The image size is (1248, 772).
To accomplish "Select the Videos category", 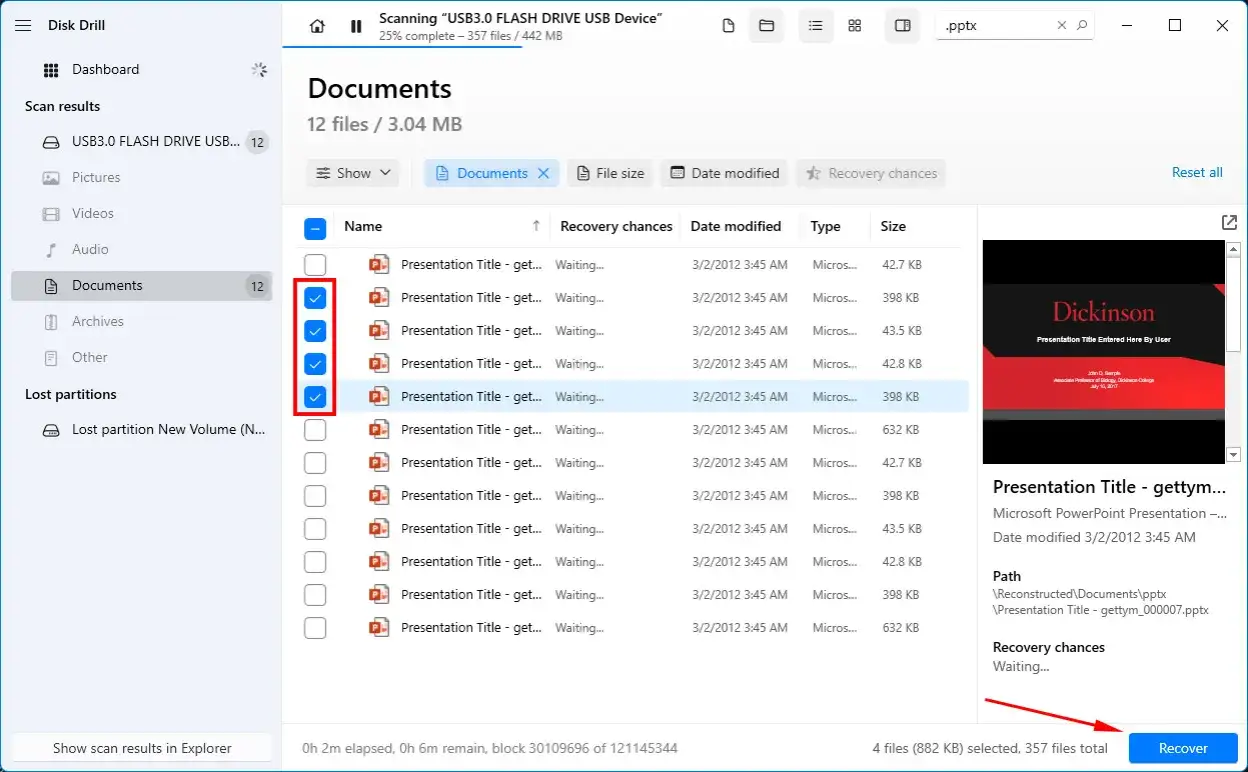I will click(92, 213).
